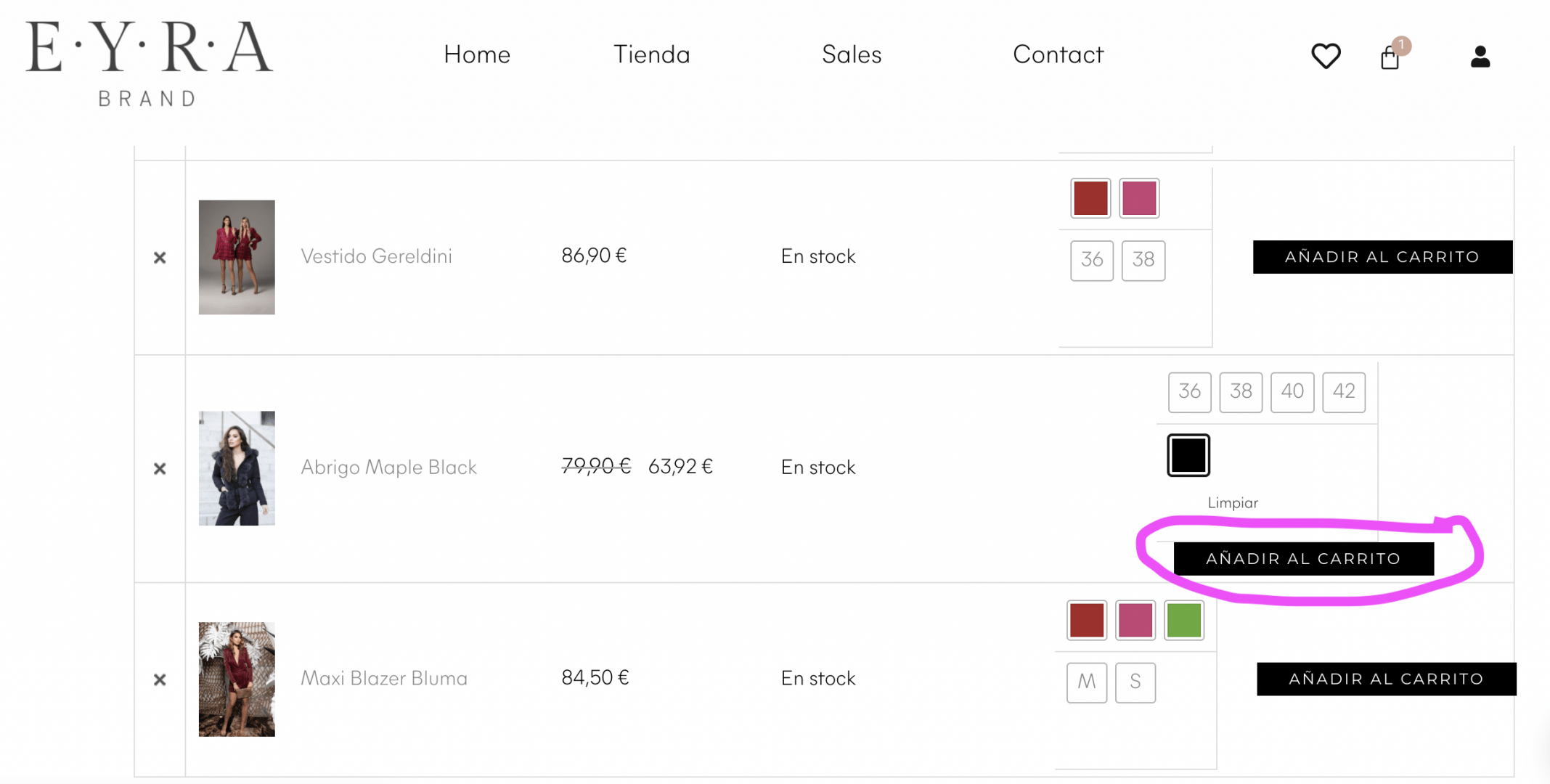Screen dimensions: 1550x784
Task: Open the shopping bag cart icon
Action: pos(1390,56)
